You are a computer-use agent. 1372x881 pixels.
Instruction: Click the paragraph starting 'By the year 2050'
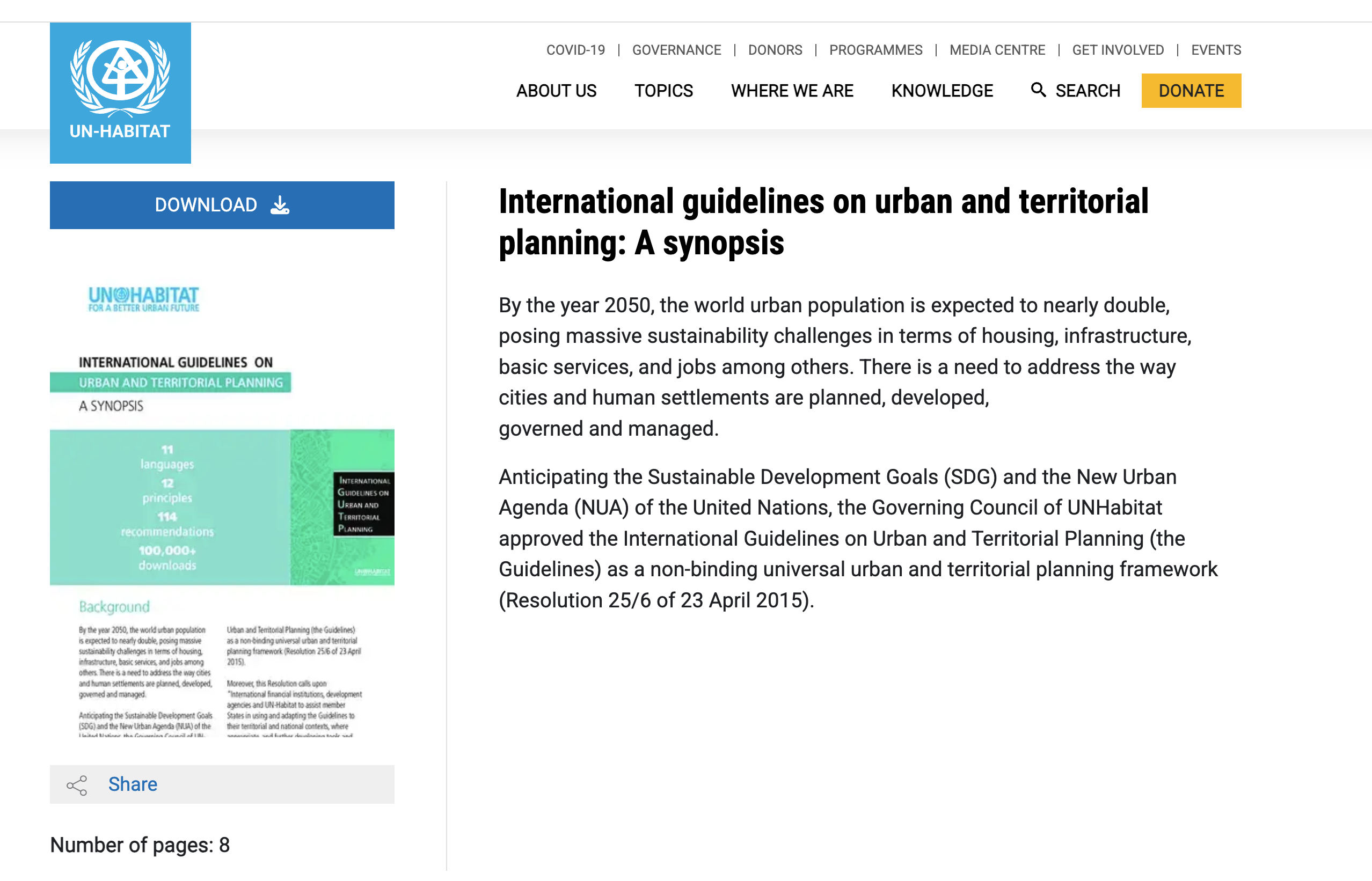[x=845, y=366]
